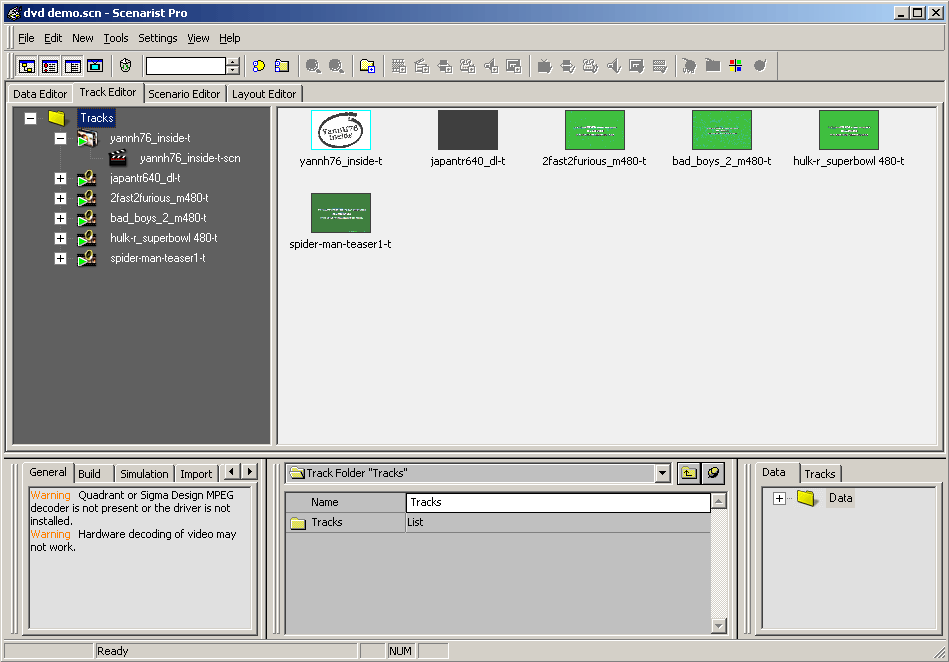The image size is (949, 662).
Task: Click the empty toolbar number field
Action: click(186, 66)
